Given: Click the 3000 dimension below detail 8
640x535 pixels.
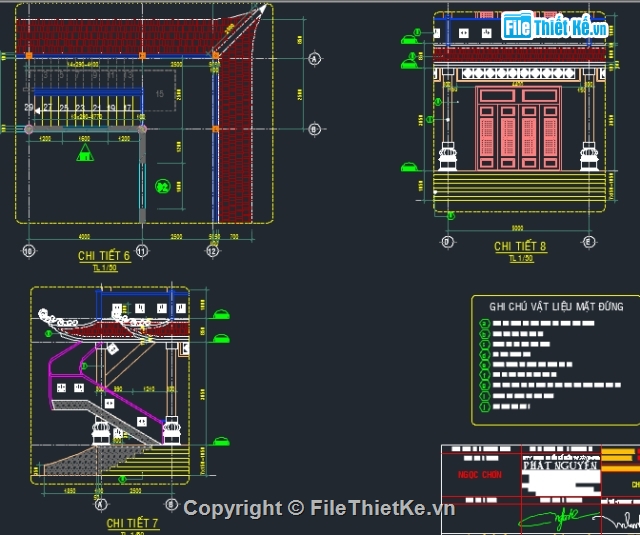Looking at the screenshot, I should point(518,228).
